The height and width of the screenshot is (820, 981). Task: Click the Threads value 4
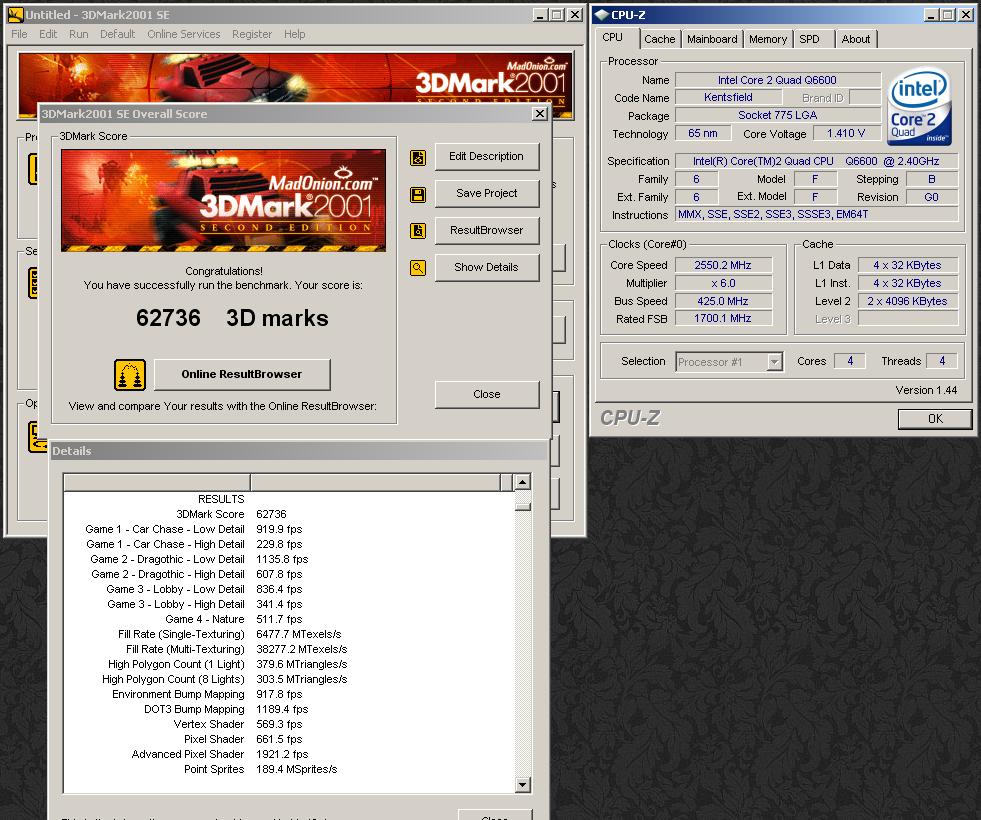coord(942,361)
